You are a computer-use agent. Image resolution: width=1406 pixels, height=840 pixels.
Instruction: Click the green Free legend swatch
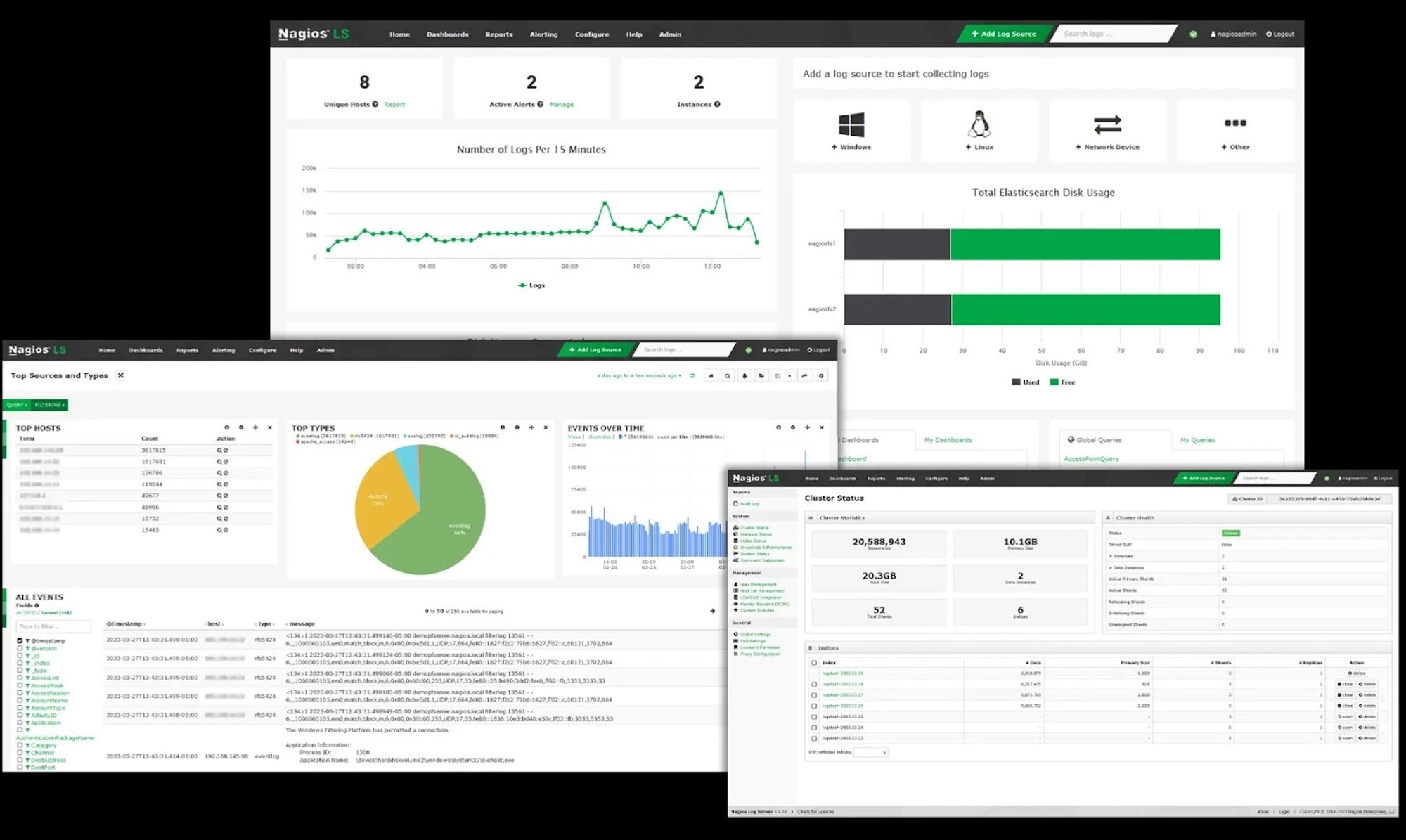[1054, 382]
